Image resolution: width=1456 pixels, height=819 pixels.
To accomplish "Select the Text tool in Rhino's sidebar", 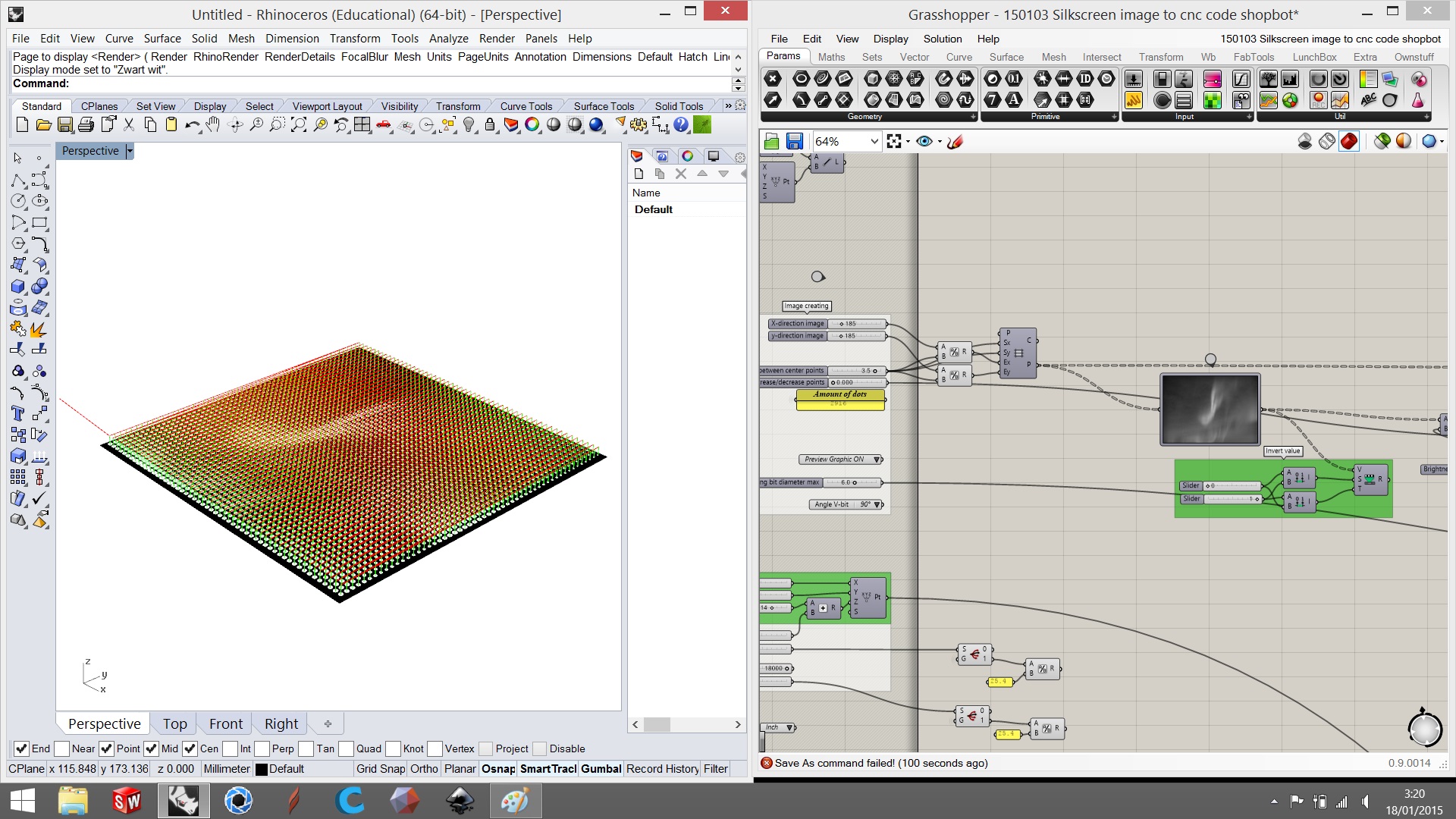I will click(17, 414).
